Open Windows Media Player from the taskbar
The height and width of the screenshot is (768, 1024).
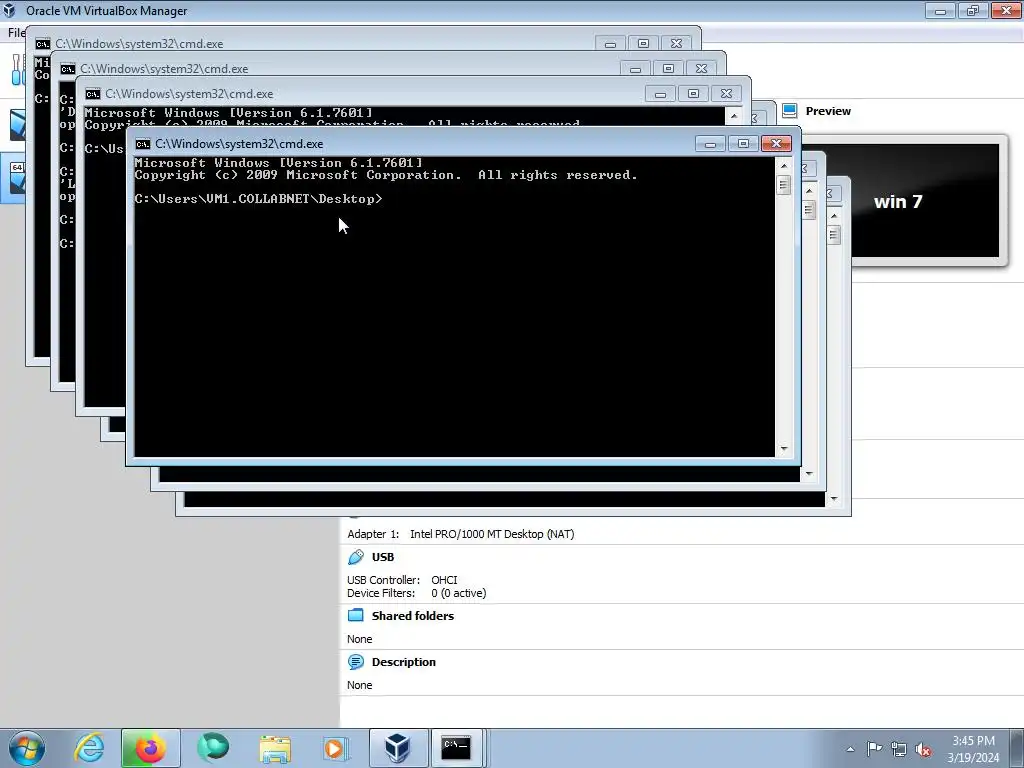(x=336, y=748)
